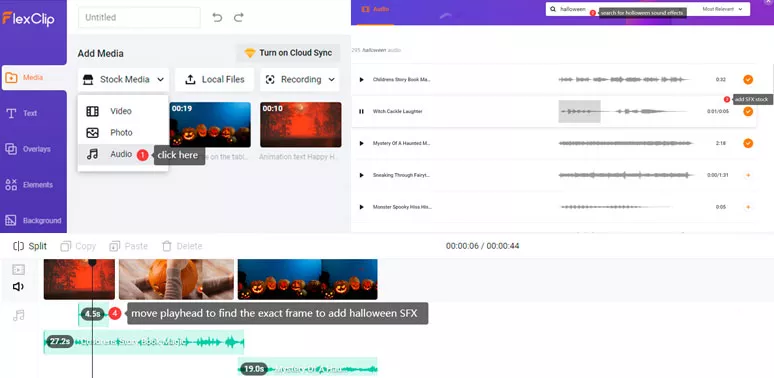Add the Sneaking Through Fairyt... track via plus
The width and height of the screenshot is (774, 378).
coord(748,175)
